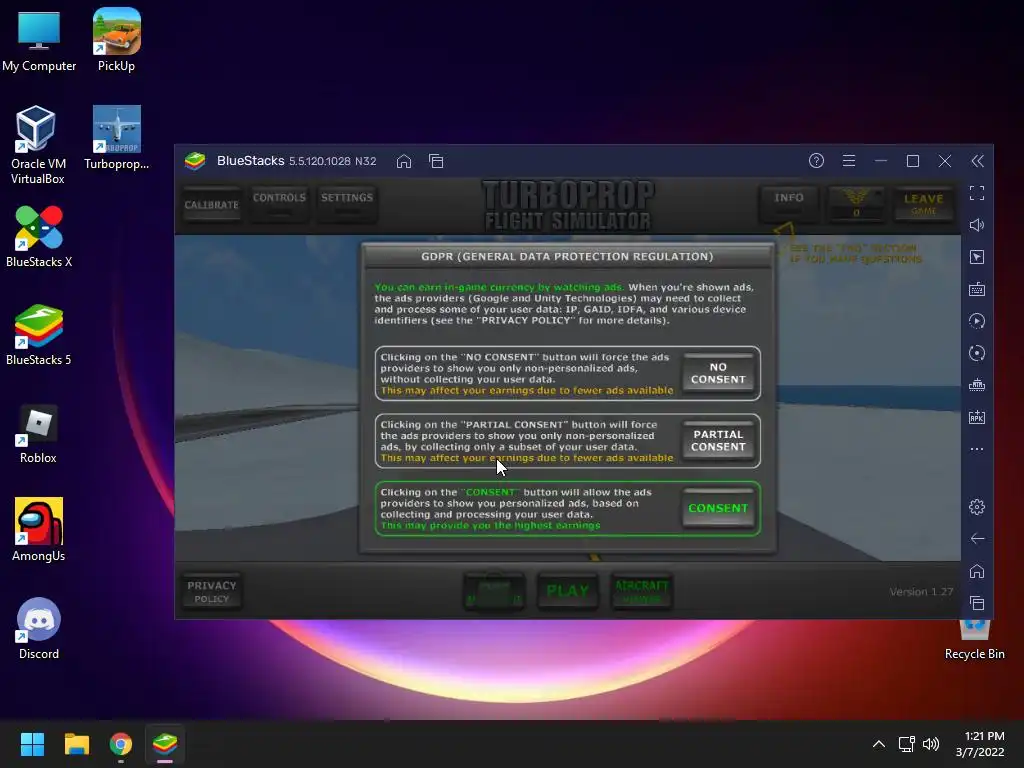Open the macro recorder icon in sidebar
This screenshot has width=1024, height=768.
977,321
